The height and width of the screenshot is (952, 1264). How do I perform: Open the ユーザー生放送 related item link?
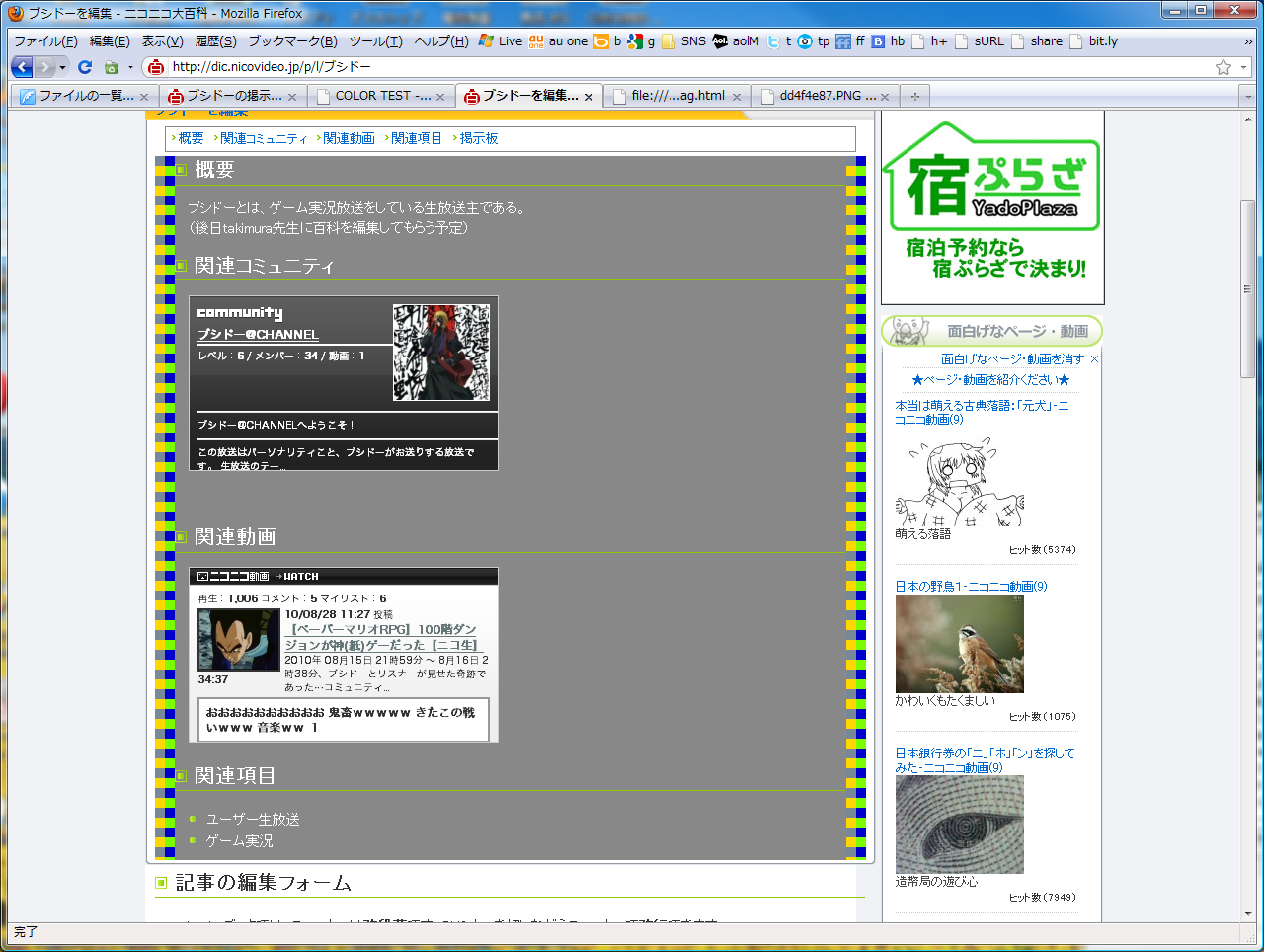click(253, 820)
